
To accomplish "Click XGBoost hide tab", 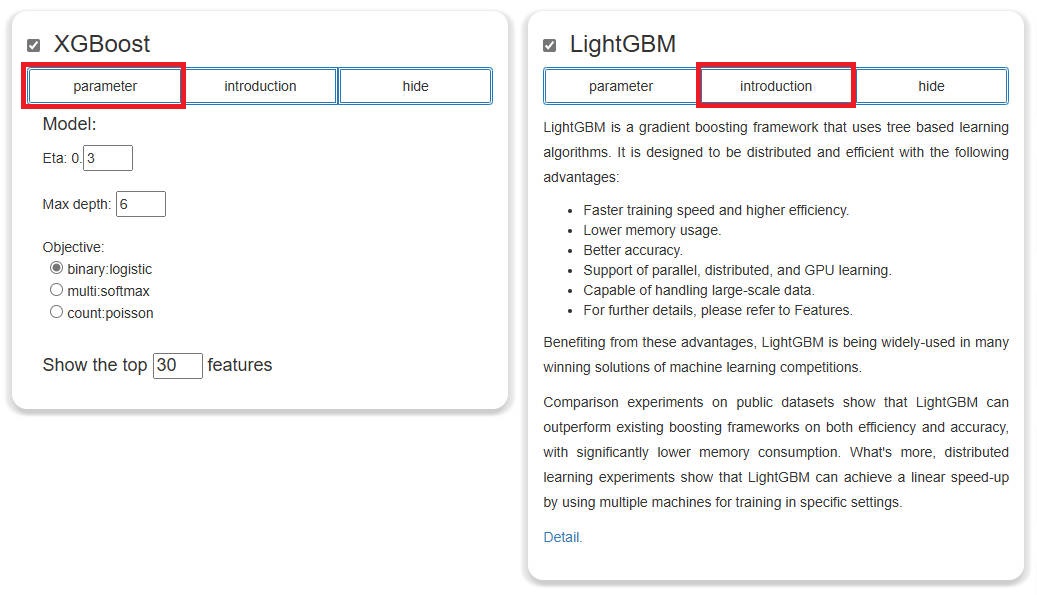I will 415,86.
